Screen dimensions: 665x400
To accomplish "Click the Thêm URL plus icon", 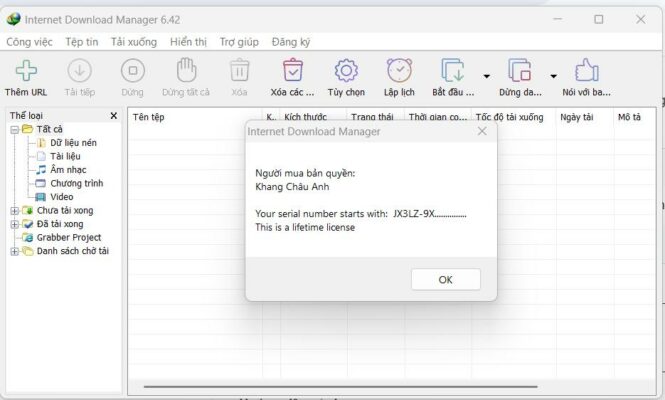I will tap(26, 70).
